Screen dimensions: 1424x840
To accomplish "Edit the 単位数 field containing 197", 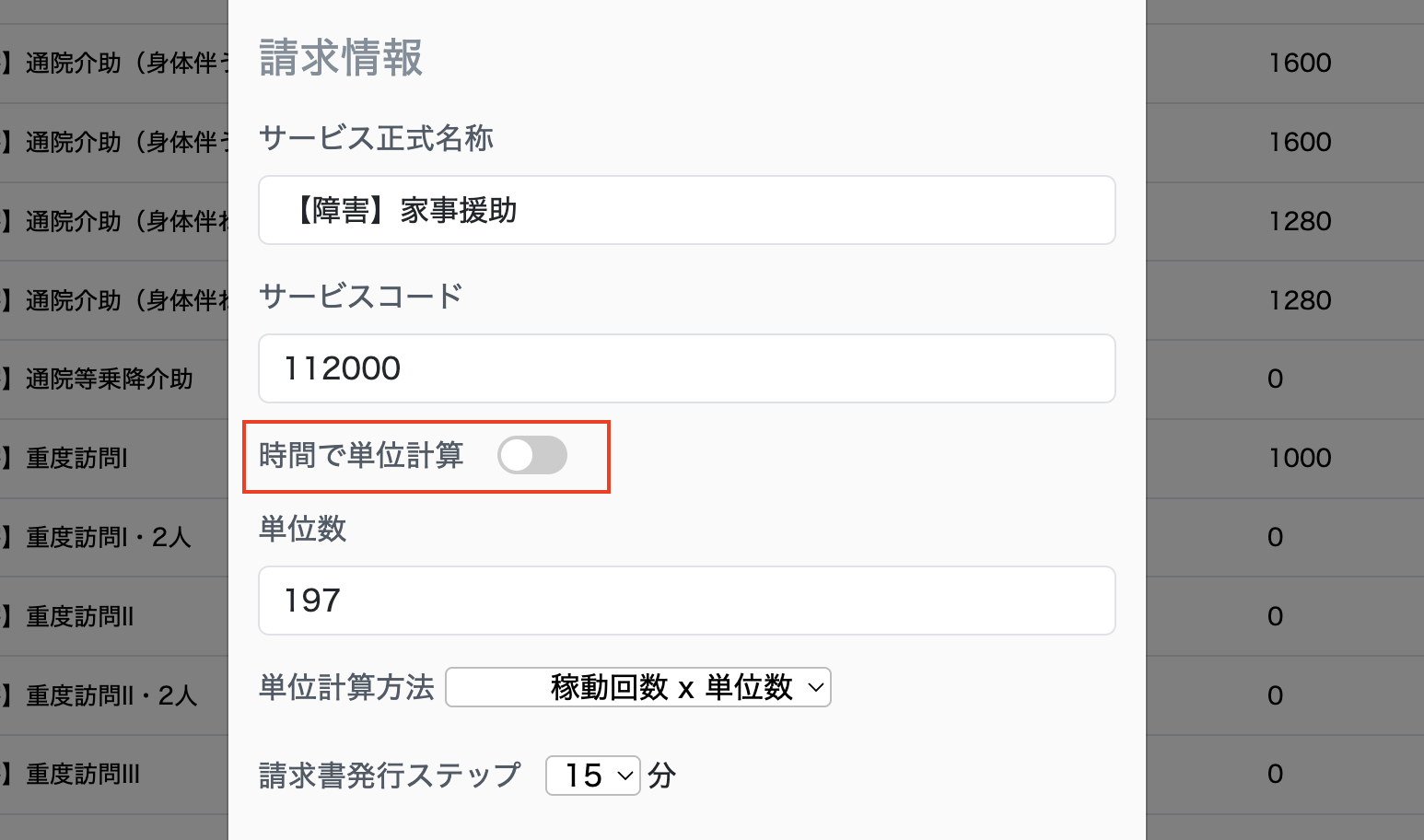I will pyautogui.click(x=686, y=601).
